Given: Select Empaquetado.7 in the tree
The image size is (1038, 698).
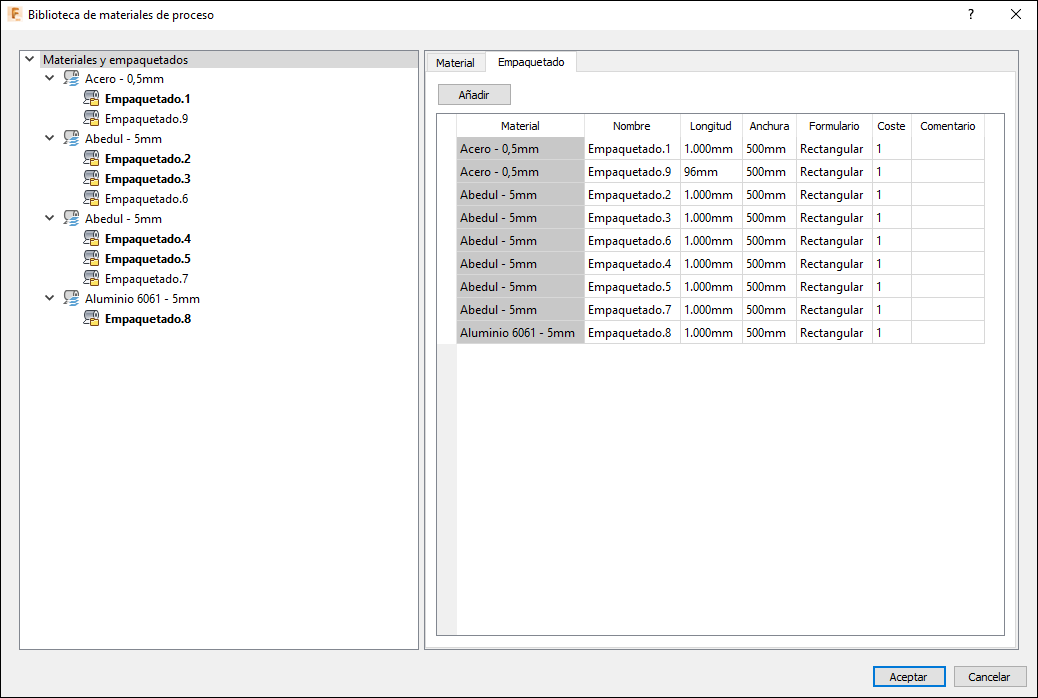Looking at the screenshot, I should click(146, 279).
